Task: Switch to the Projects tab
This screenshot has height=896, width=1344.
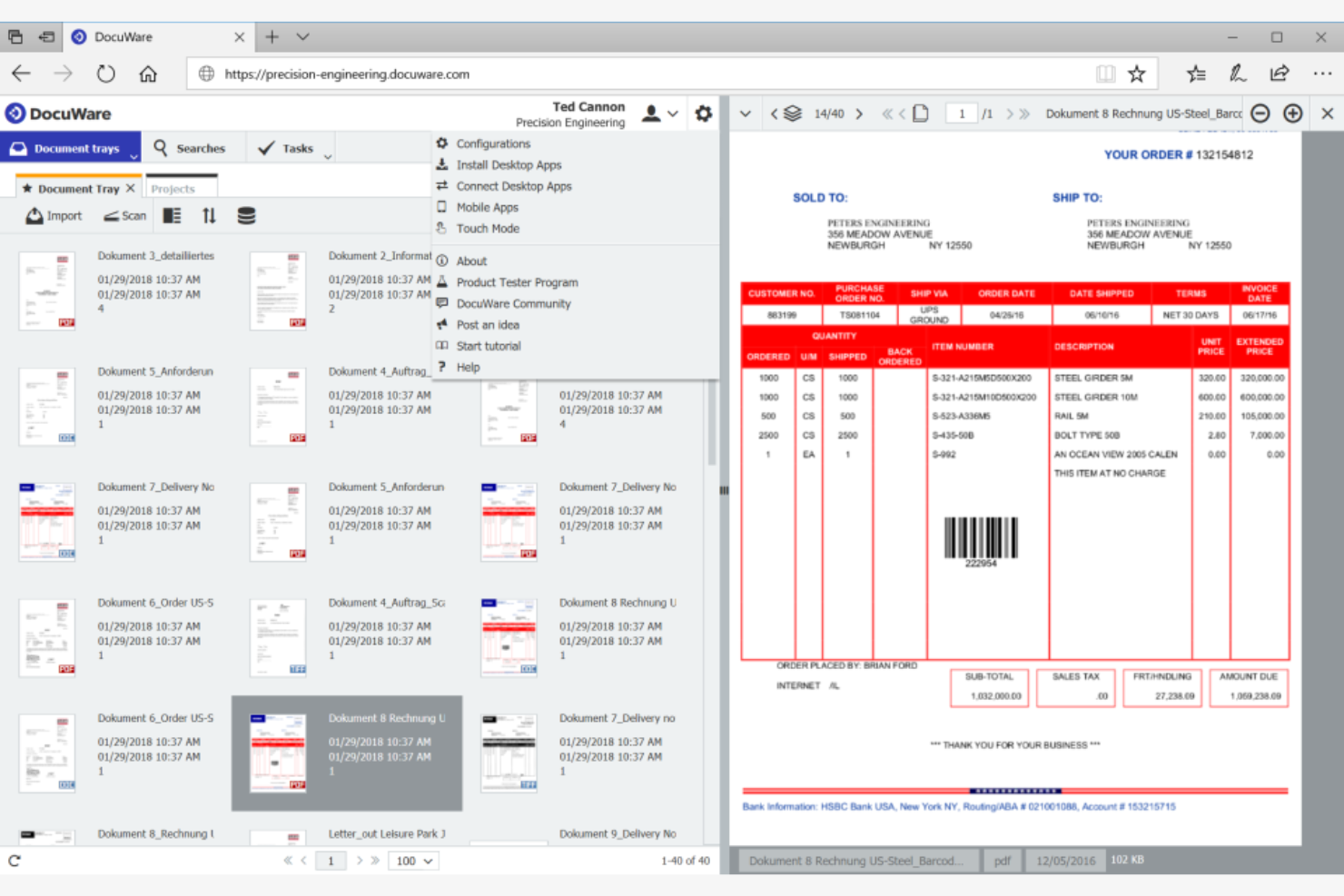Action: point(179,187)
